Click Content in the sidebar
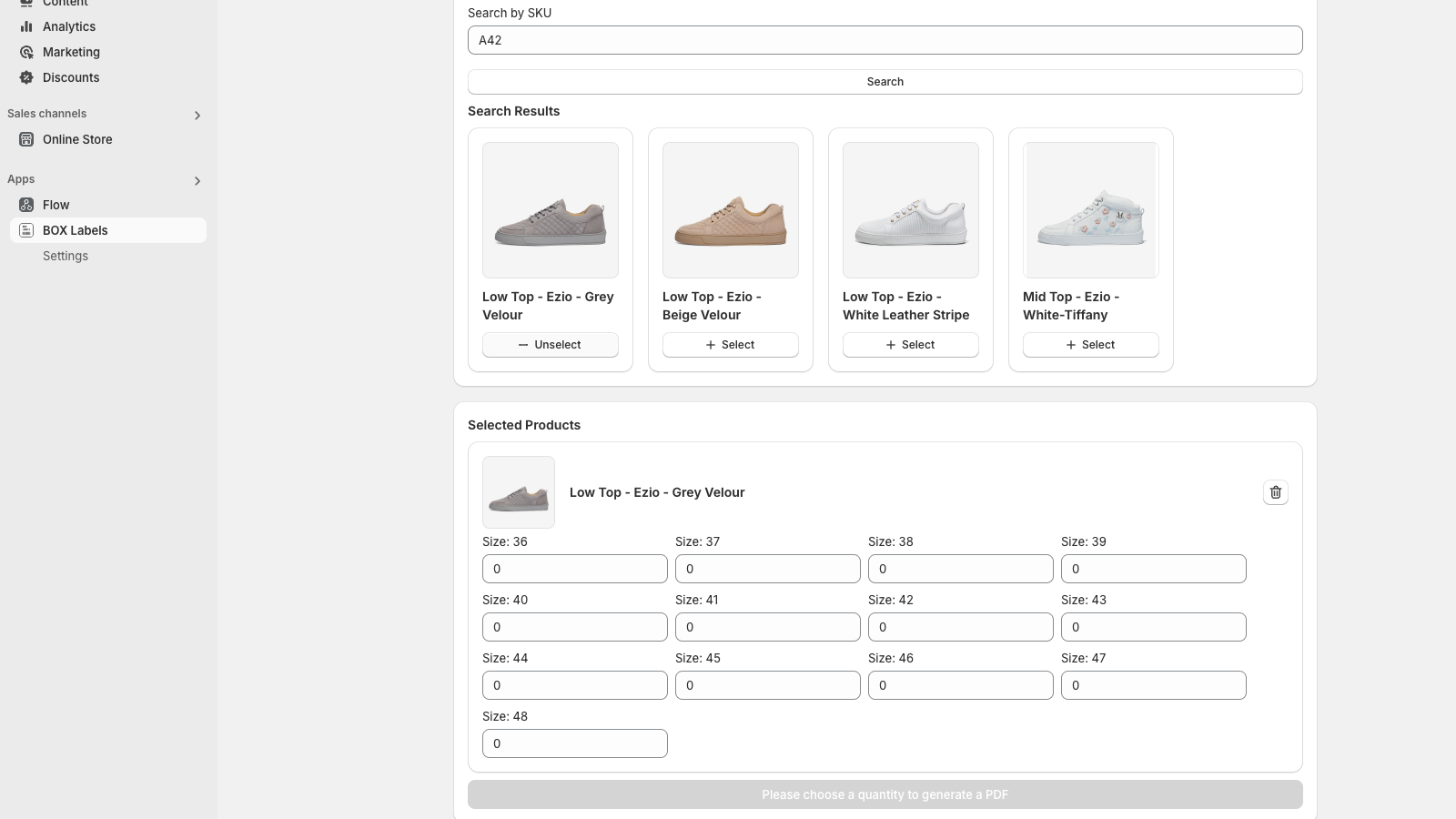 point(65,4)
